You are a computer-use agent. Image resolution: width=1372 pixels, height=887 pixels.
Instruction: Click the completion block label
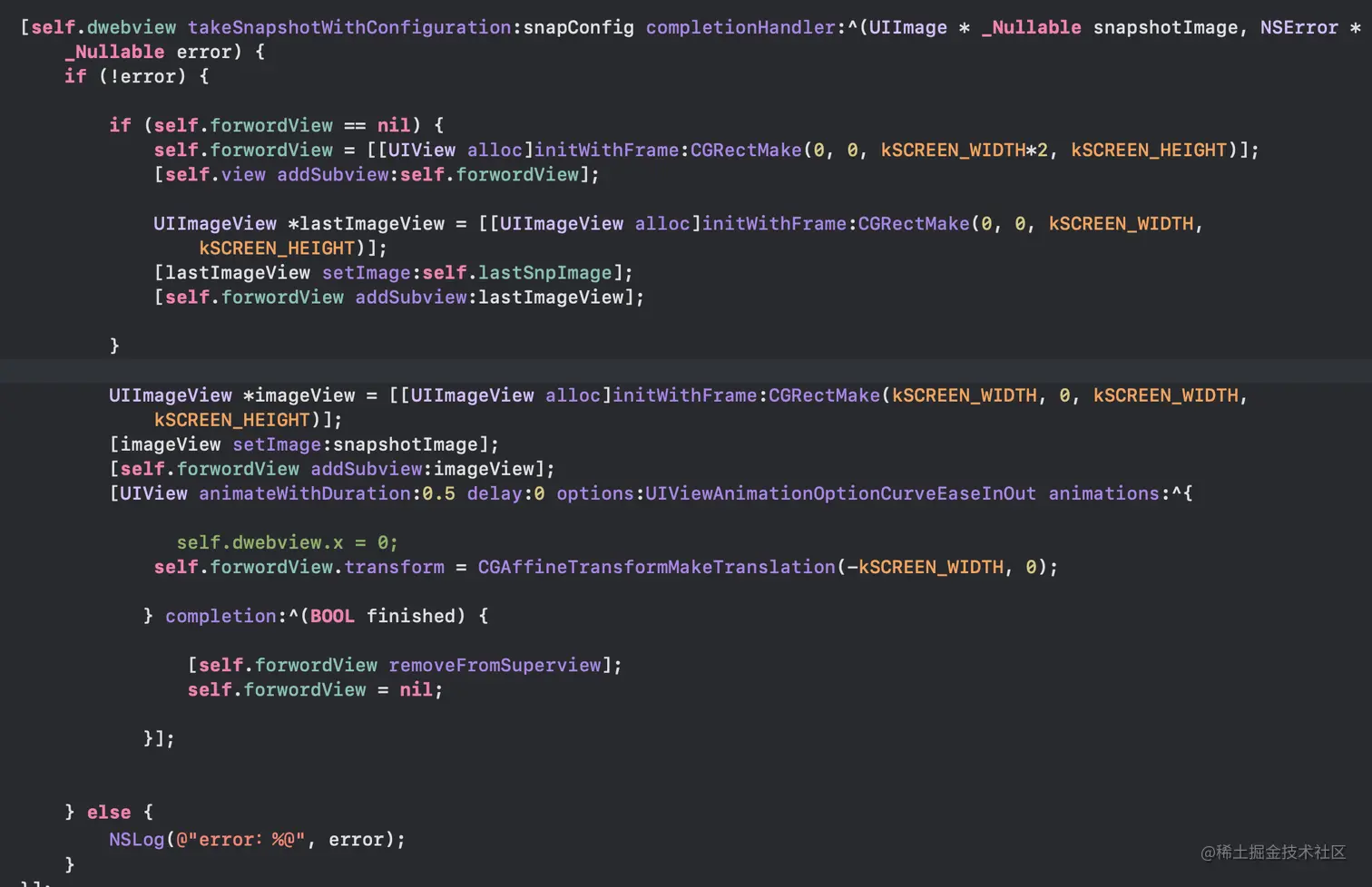[x=220, y=615]
